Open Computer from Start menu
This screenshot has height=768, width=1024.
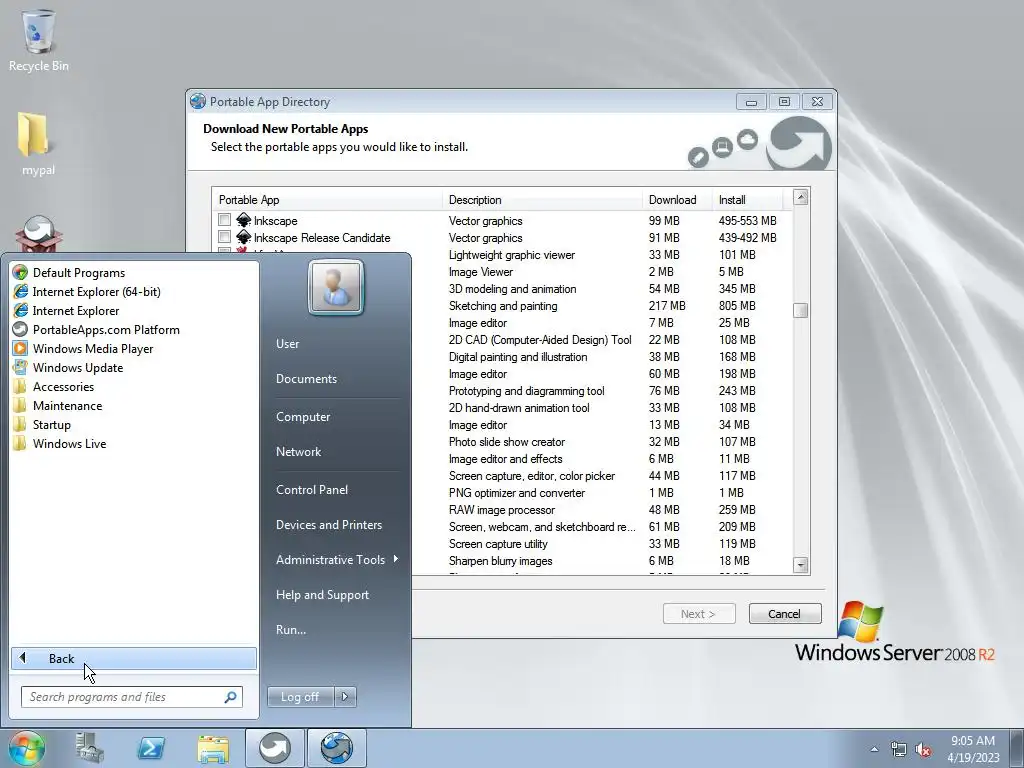pos(303,417)
